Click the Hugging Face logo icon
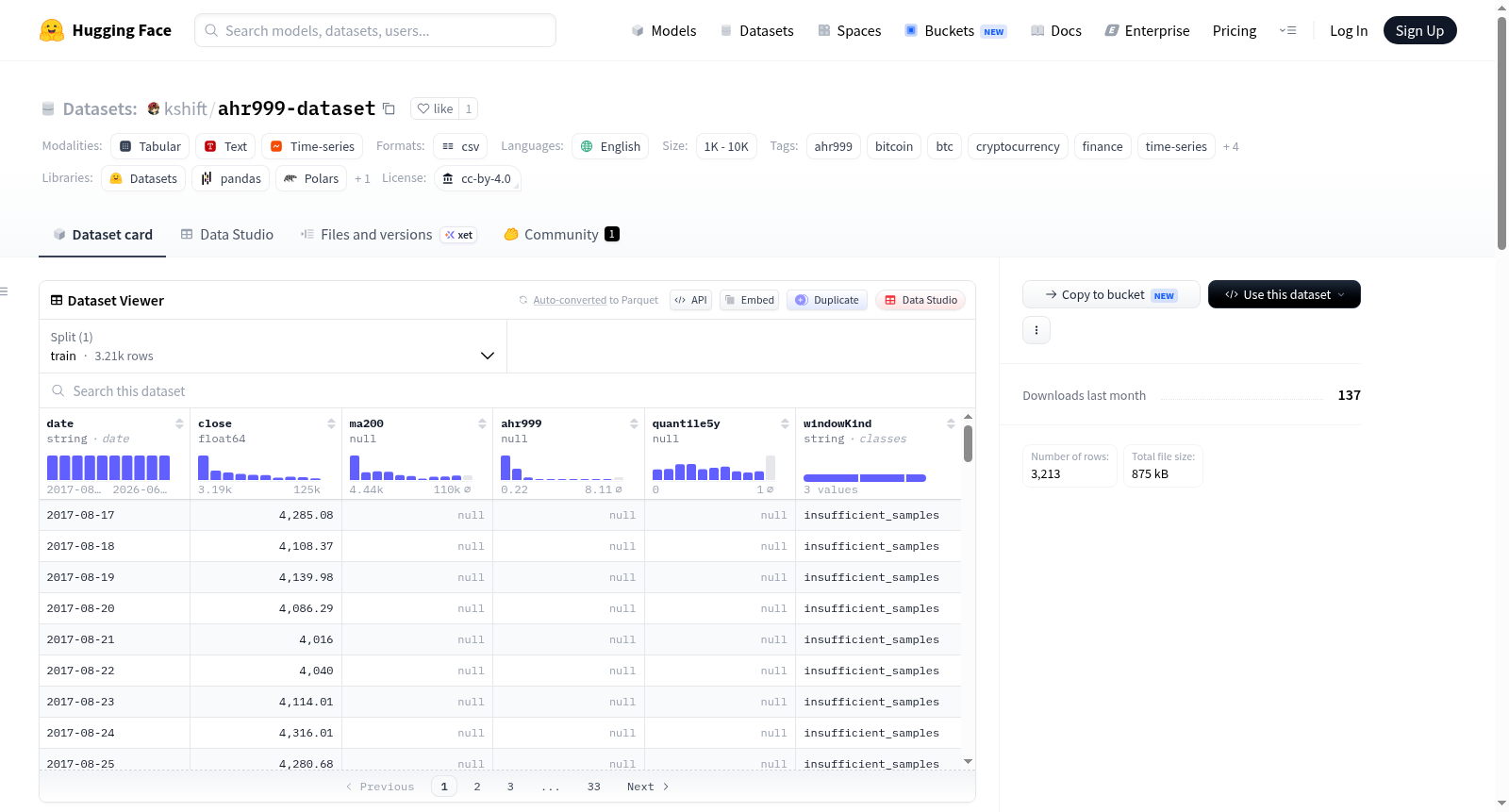Viewport: 1509px width, 812px height. click(x=52, y=30)
